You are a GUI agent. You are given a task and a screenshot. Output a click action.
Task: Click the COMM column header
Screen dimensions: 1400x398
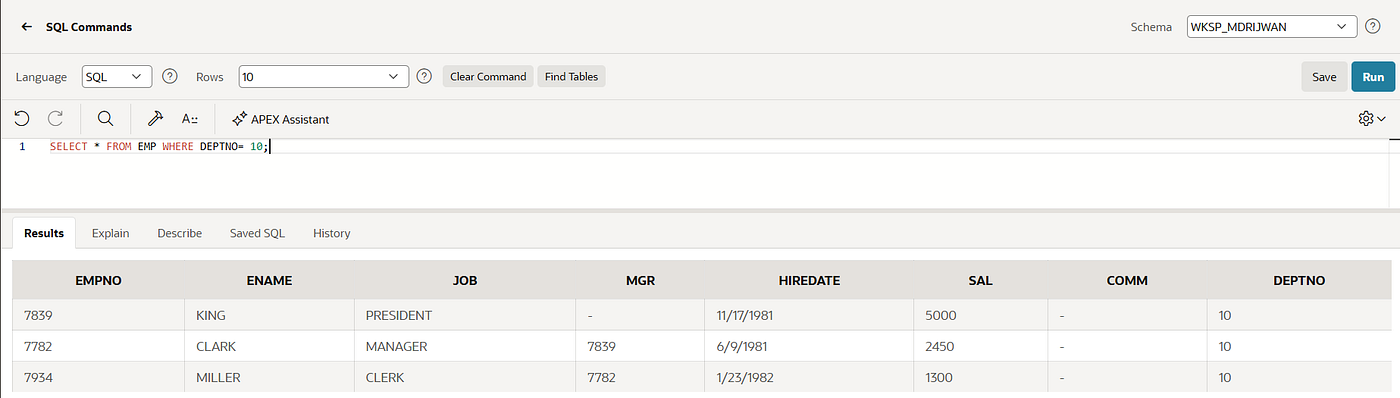(1127, 280)
